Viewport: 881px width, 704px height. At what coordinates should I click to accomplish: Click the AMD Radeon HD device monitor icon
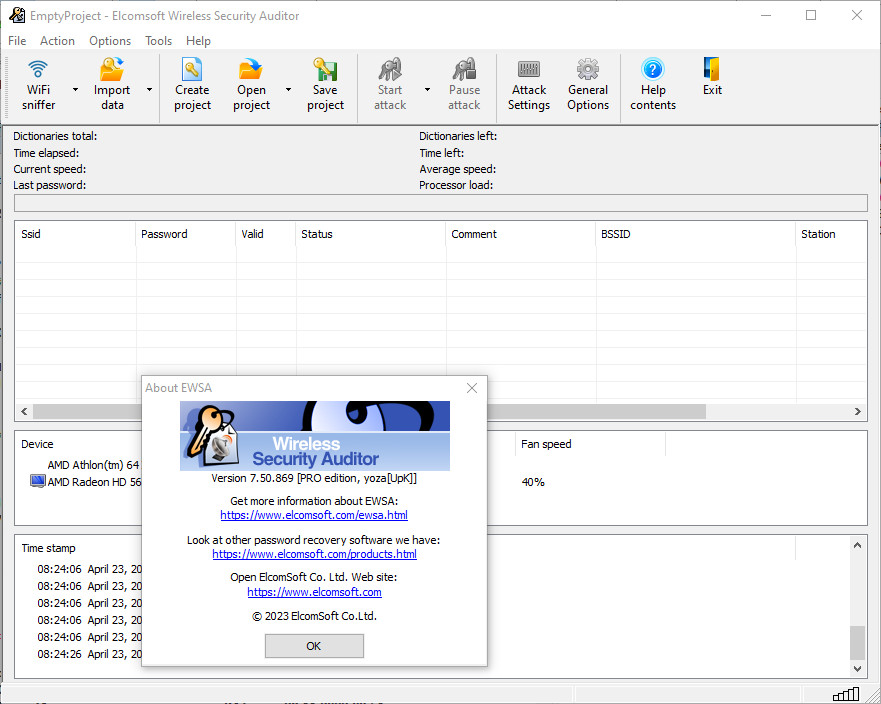(x=37, y=482)
